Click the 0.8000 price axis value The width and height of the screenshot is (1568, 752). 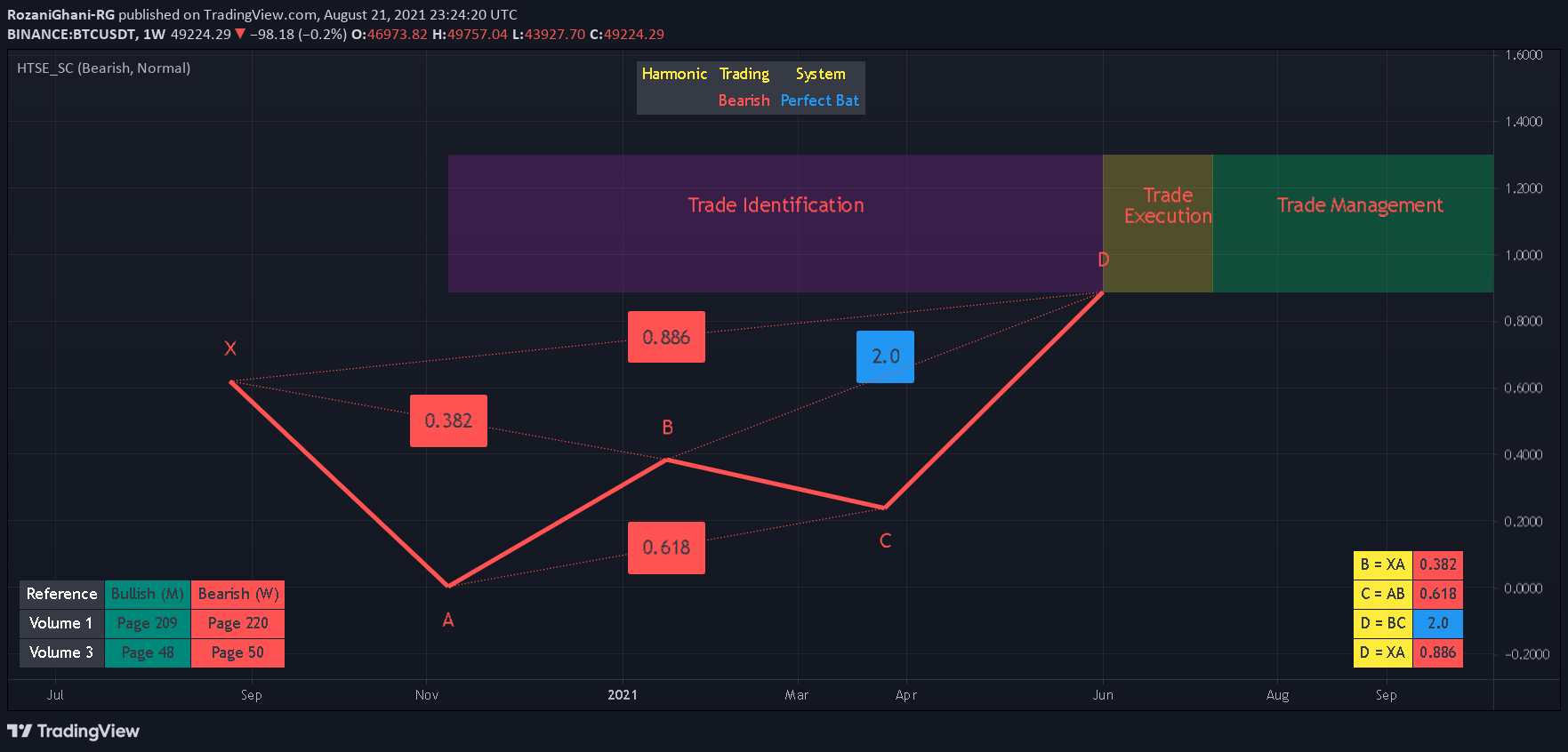coord(1524,321)
